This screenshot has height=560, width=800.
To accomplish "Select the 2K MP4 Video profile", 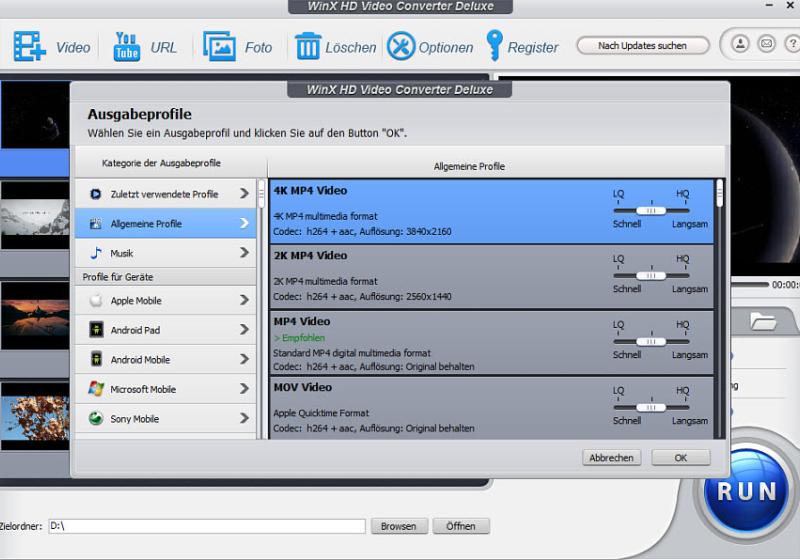I will [x=440, y=275].
